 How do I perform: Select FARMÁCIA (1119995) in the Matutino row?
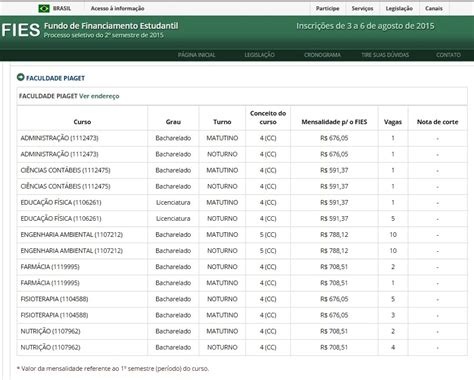(x=50, y=283)
